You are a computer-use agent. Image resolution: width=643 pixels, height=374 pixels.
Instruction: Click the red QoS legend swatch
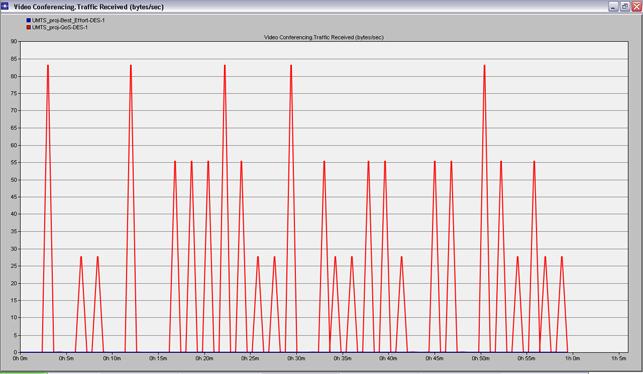(x=29, y=27)
